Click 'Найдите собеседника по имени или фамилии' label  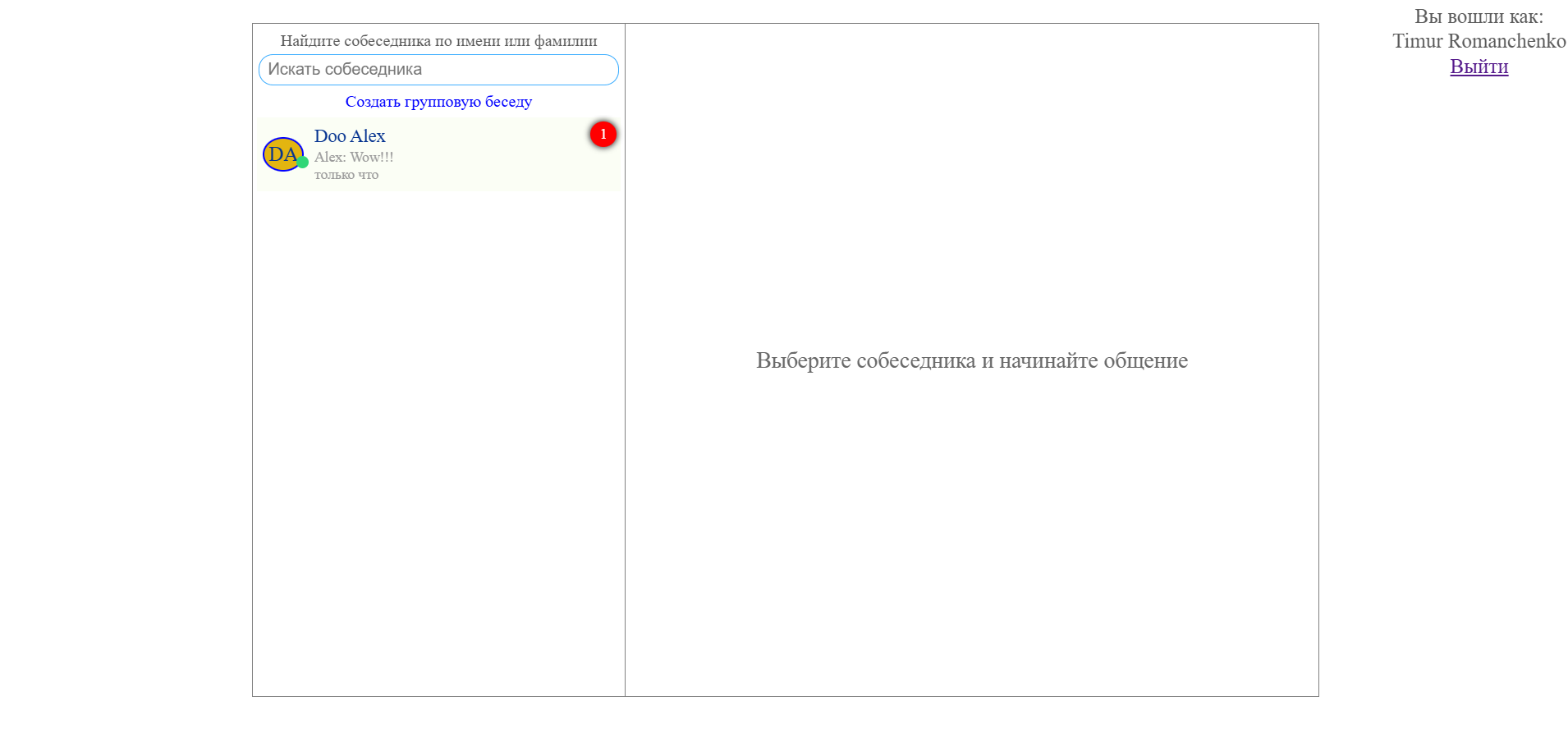tap(438, 41)
